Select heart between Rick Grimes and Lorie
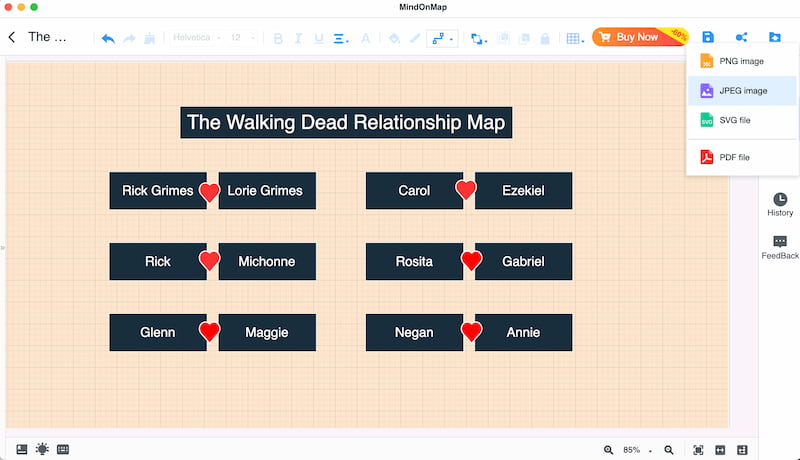Viewport: 800px width, 460px height. coord(209,192)
